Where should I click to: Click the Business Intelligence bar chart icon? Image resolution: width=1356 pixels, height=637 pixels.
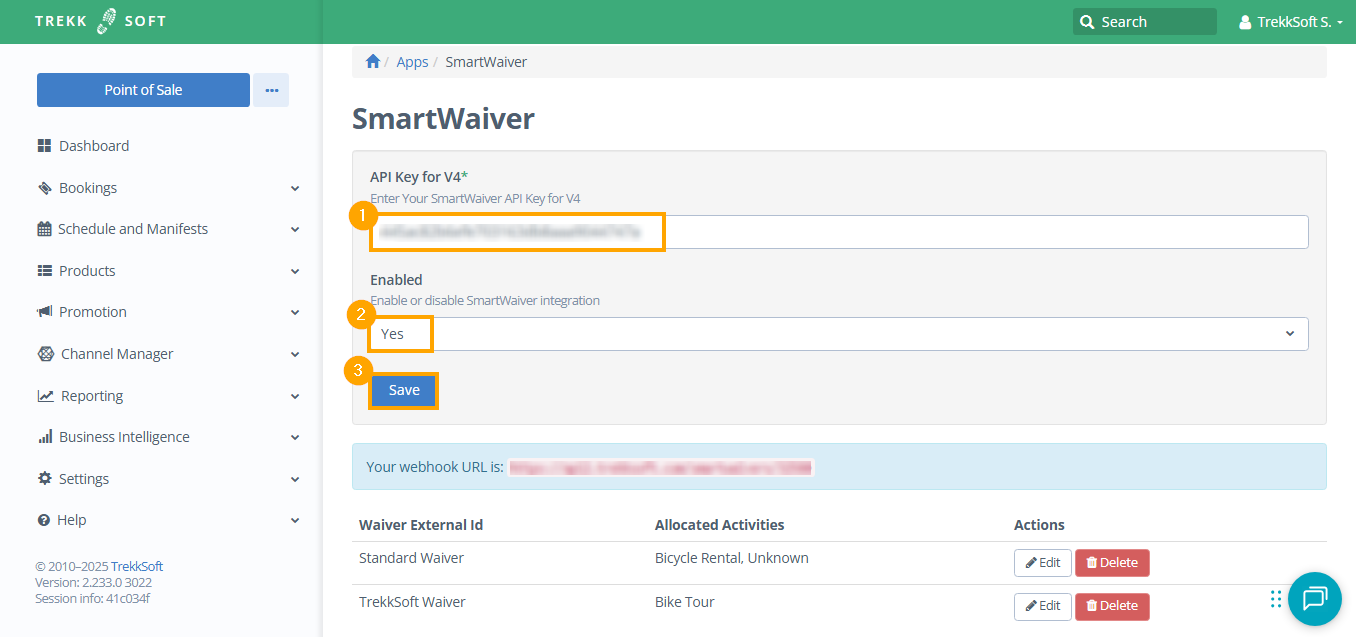pos(44,437)
